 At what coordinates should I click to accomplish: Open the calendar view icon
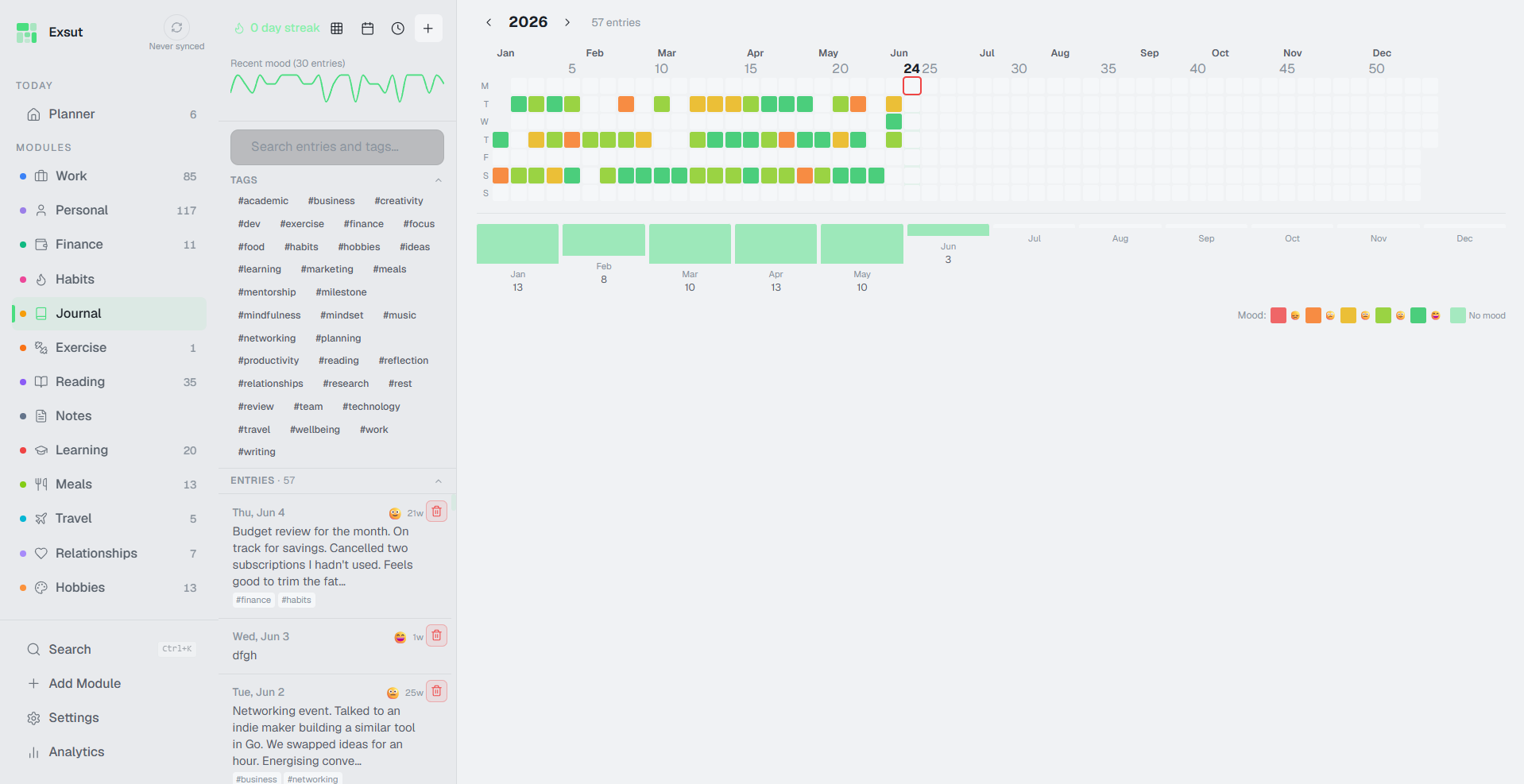click(x=367, y=29)
